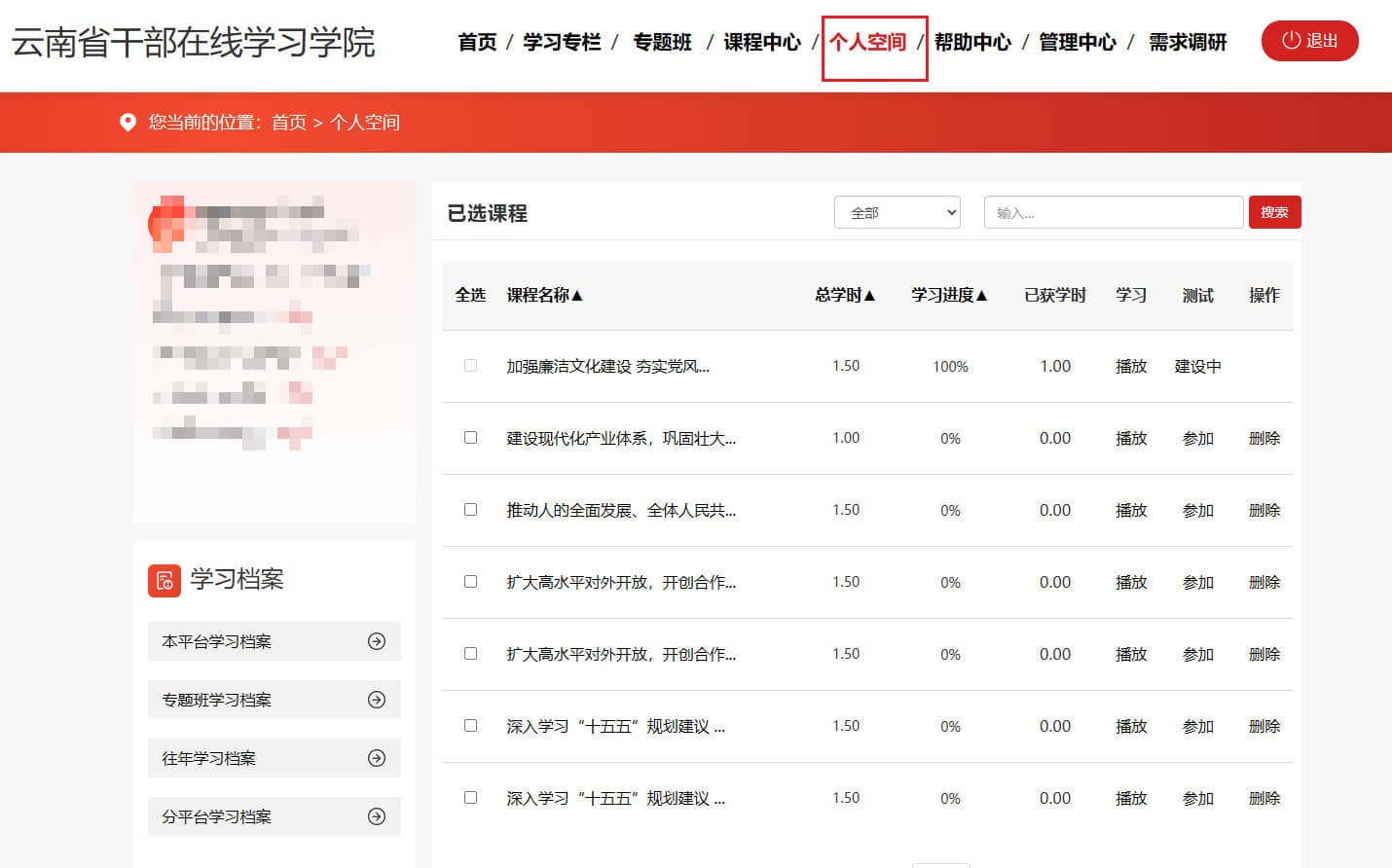Click arrow icon beside 本平台学习档案
This screenshot has height=868, width=1392.
pos(377,641)
